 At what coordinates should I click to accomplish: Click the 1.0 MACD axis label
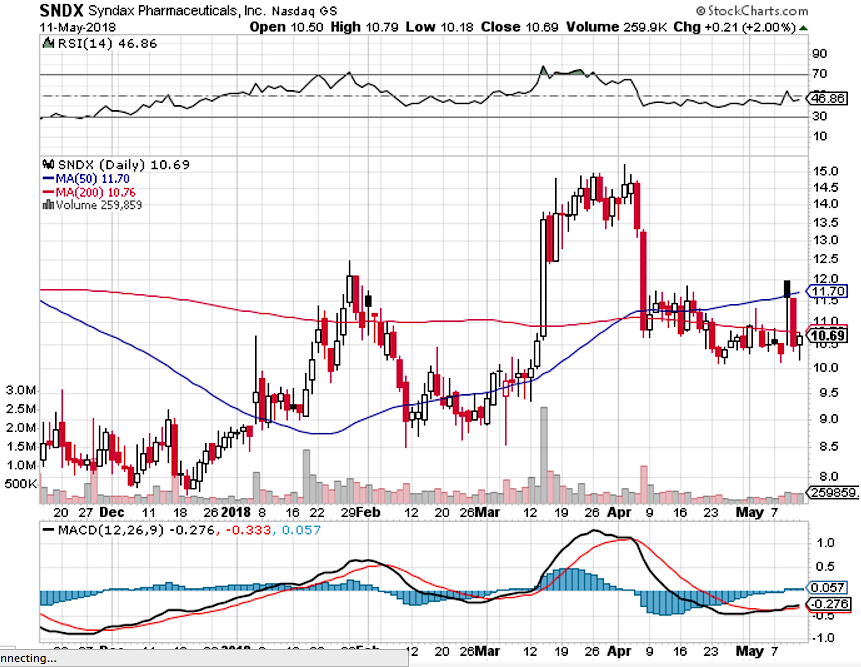pos(825,542)
